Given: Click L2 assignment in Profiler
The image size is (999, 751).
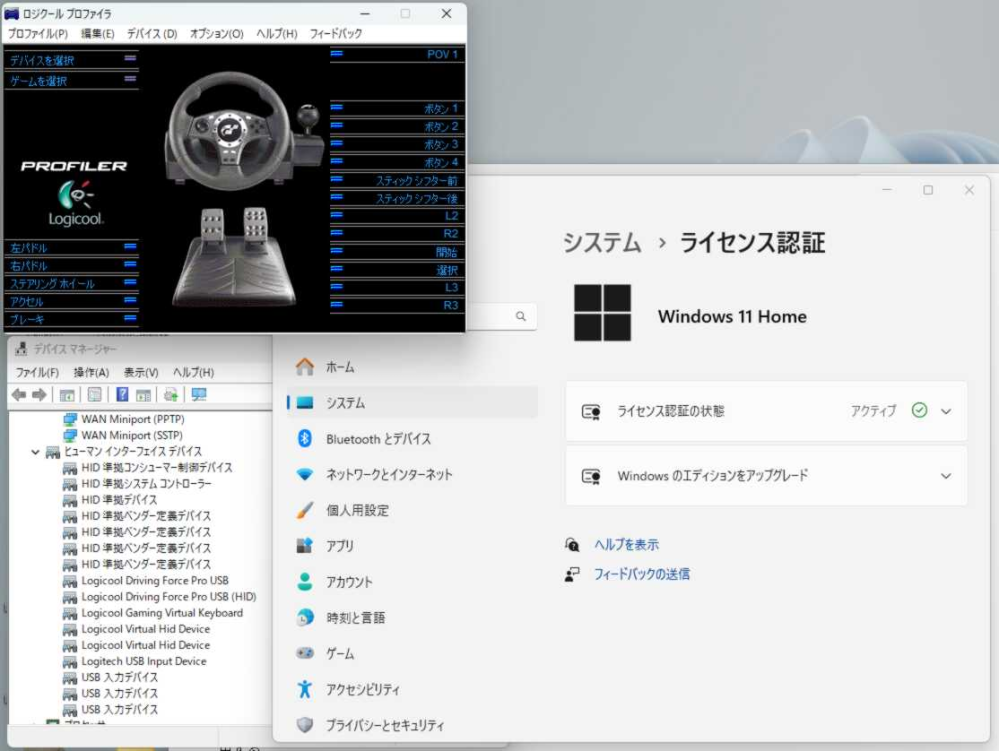Looking at the screenshot, I should click(x=396, y=216).
